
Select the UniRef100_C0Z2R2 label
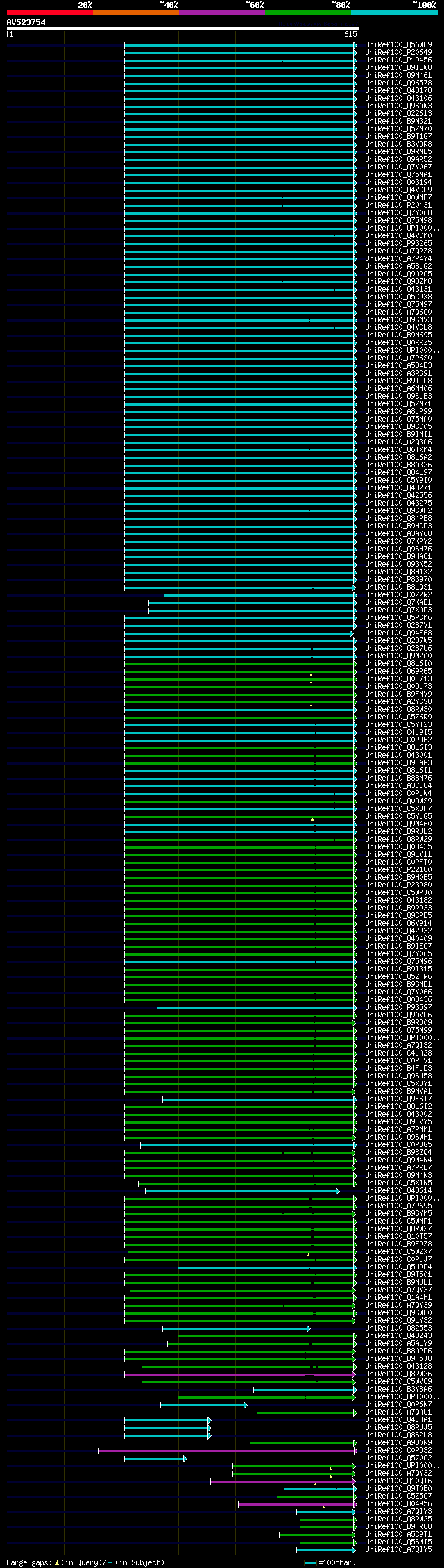[x=398, y=594]
